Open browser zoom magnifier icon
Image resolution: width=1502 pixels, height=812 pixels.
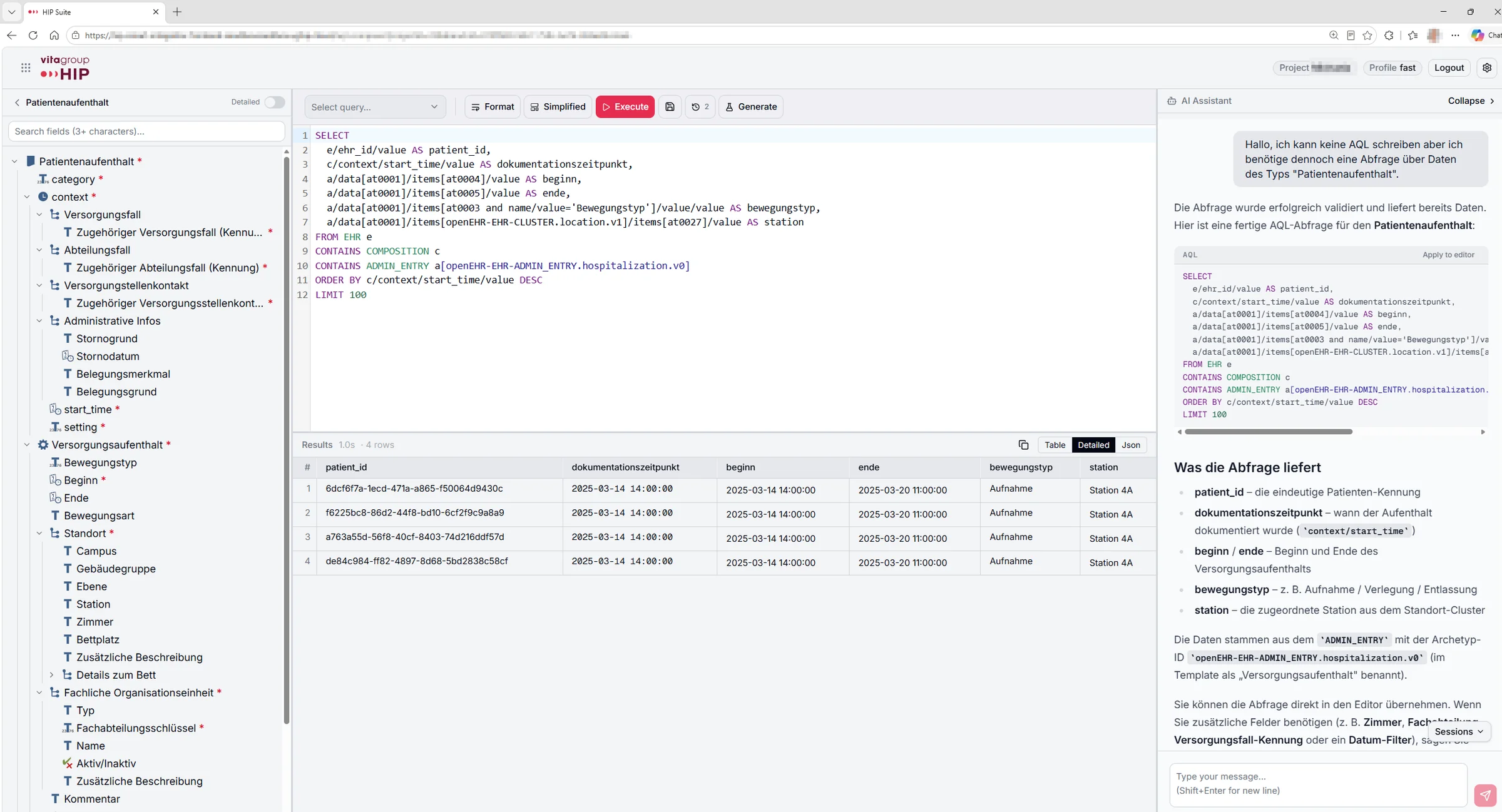tap(1334, 35)
